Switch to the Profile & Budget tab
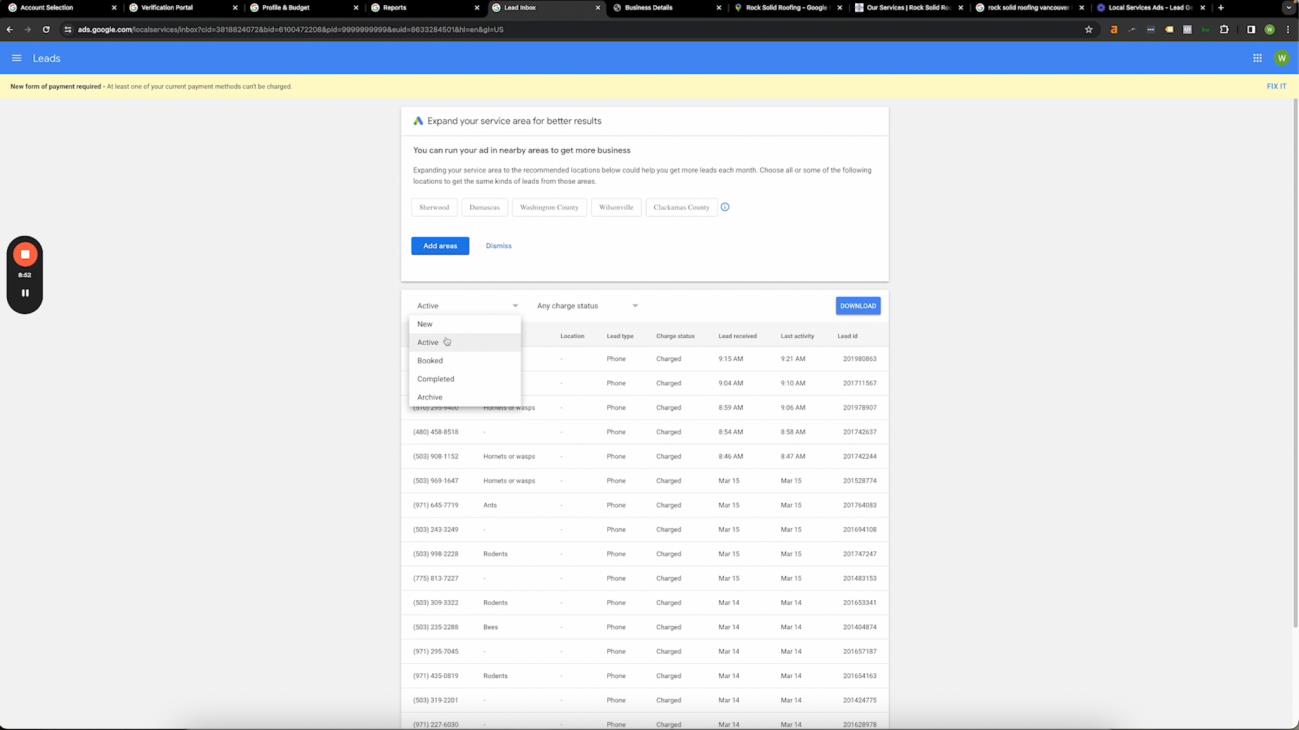This screenshot has width=1299, height=730. click(303, 8)
